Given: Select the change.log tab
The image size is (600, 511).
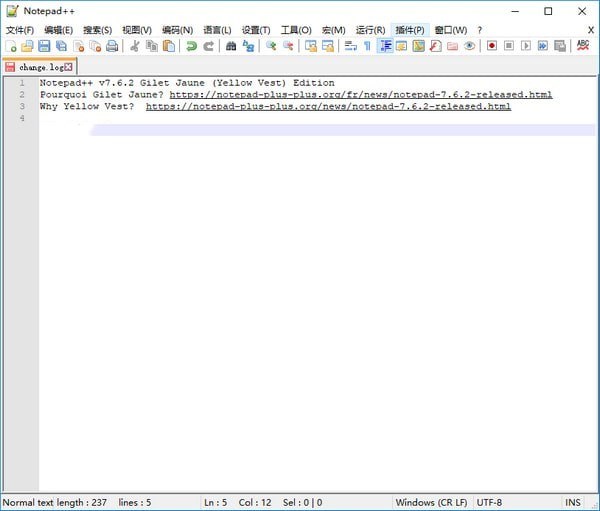Looking at the screenshot, I should (x=39, y=67).
